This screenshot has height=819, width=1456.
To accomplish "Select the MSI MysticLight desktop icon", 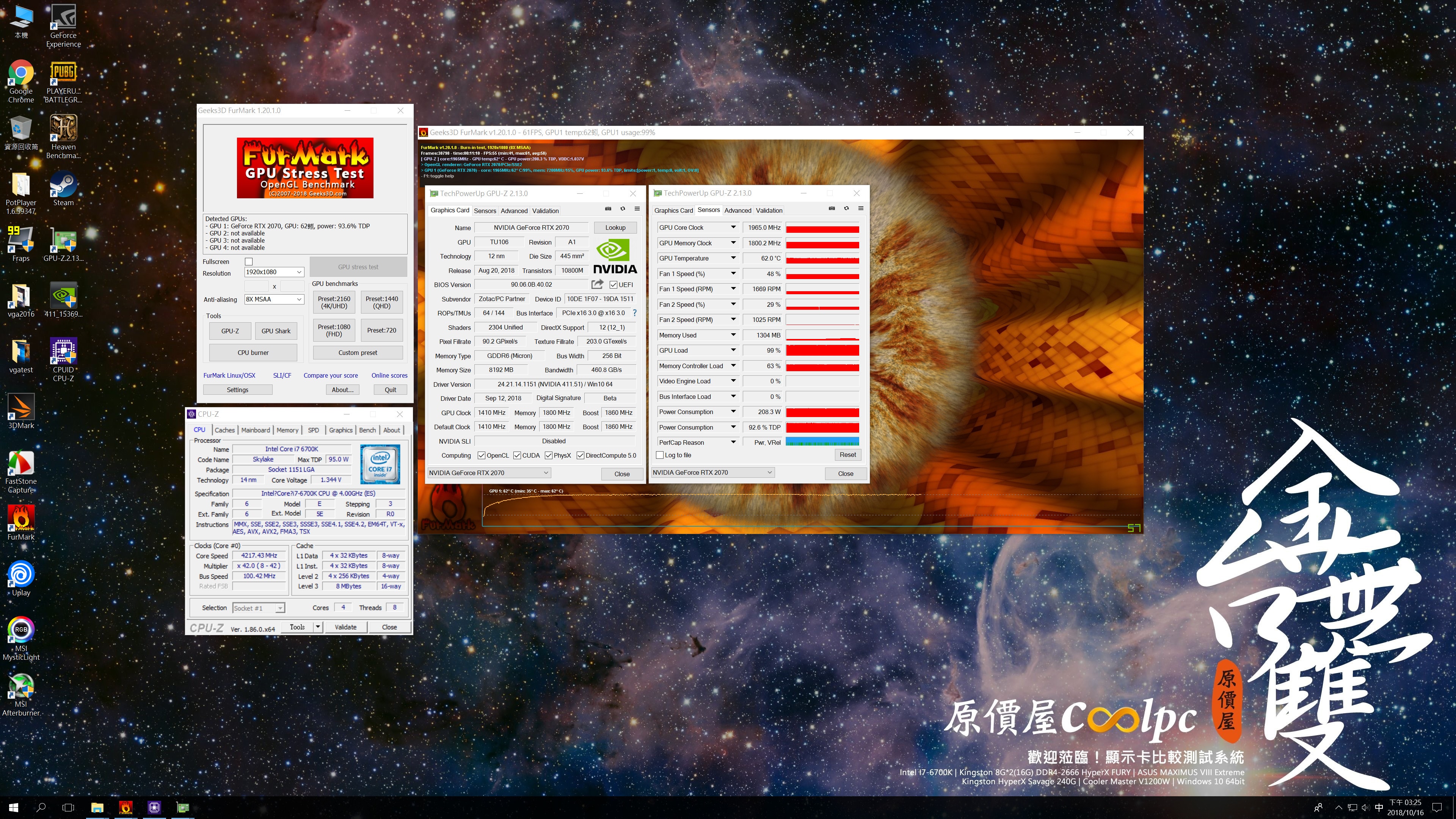I will [x=21, y=639].
